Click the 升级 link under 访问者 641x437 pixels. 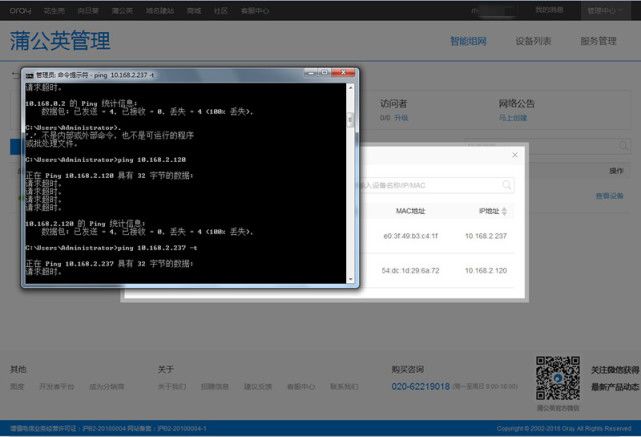pyautogui.click(x=401, y=117)
